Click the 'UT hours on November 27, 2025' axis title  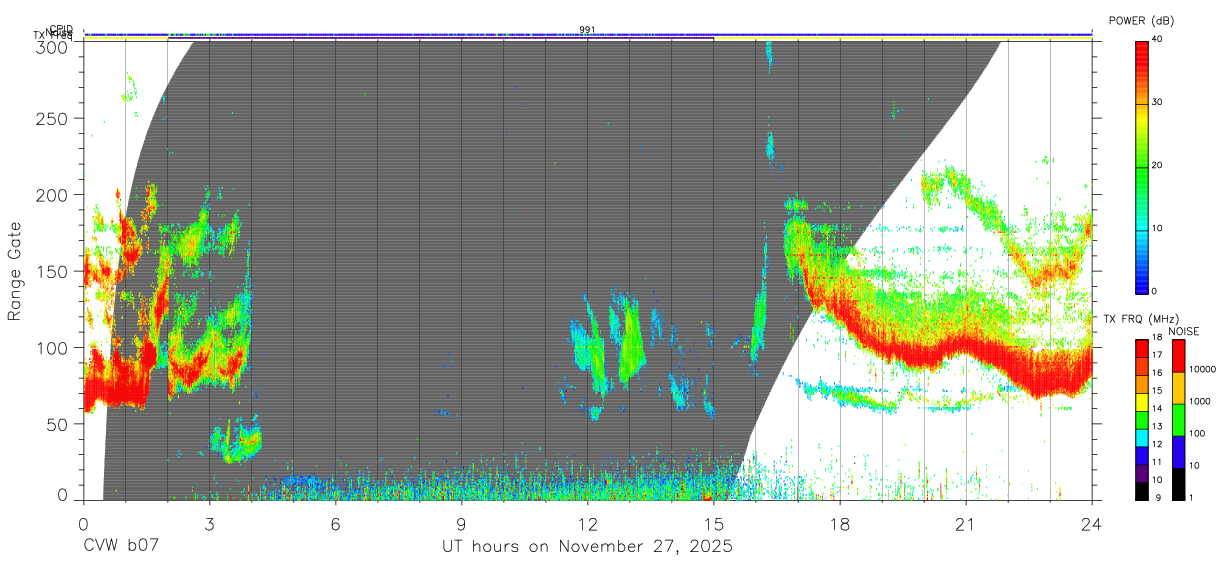click(587, 546)
